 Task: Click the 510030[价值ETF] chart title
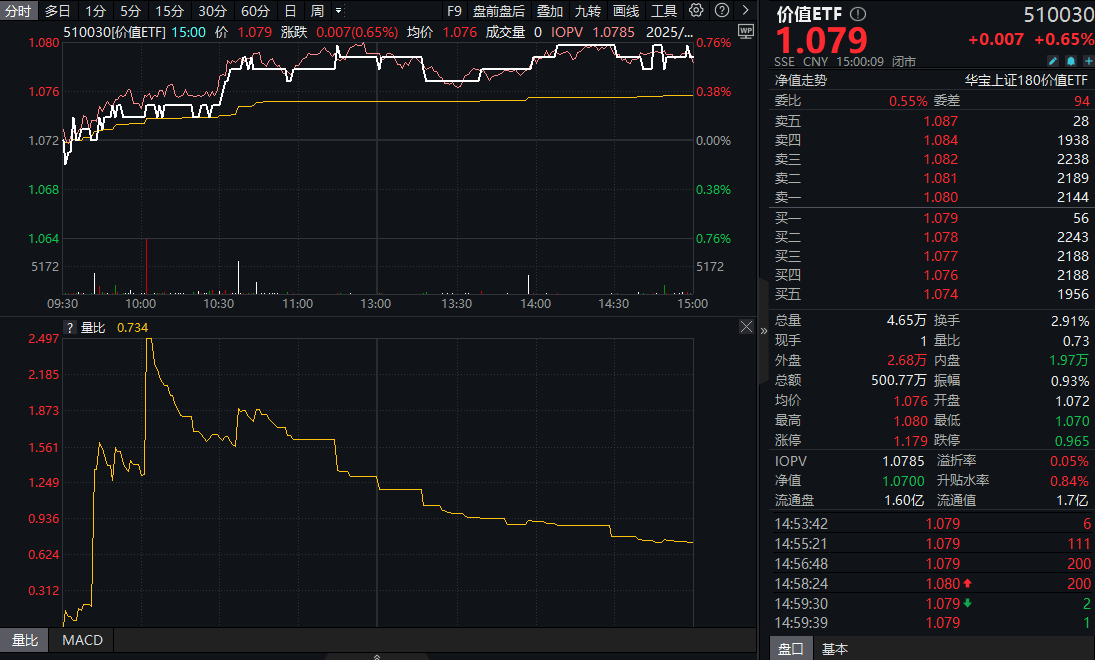[x=115, y=32]
